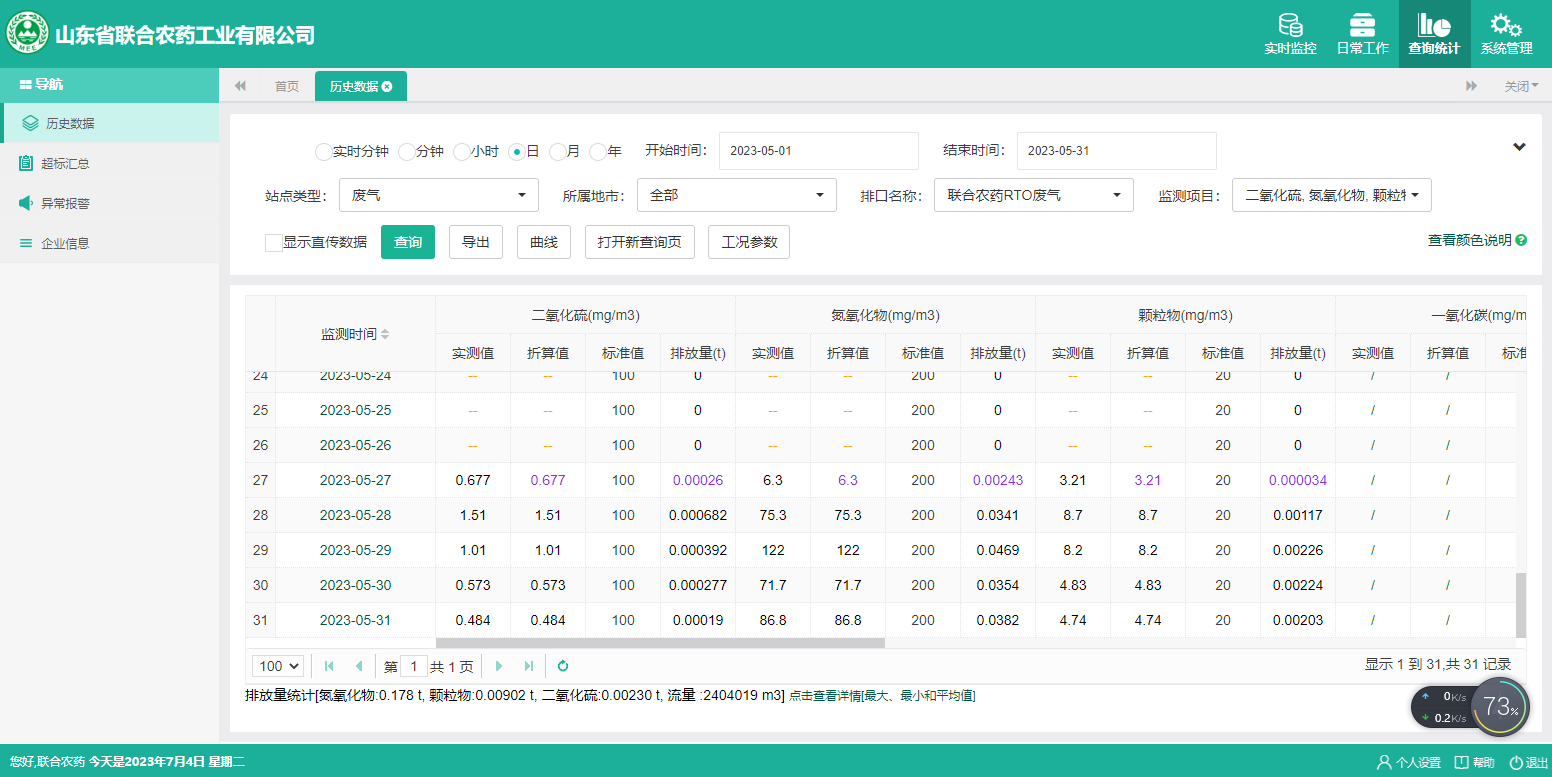Click the 2023-05-31 date cell
This screenshot has width=1552, height=777.
pos(355,620)
